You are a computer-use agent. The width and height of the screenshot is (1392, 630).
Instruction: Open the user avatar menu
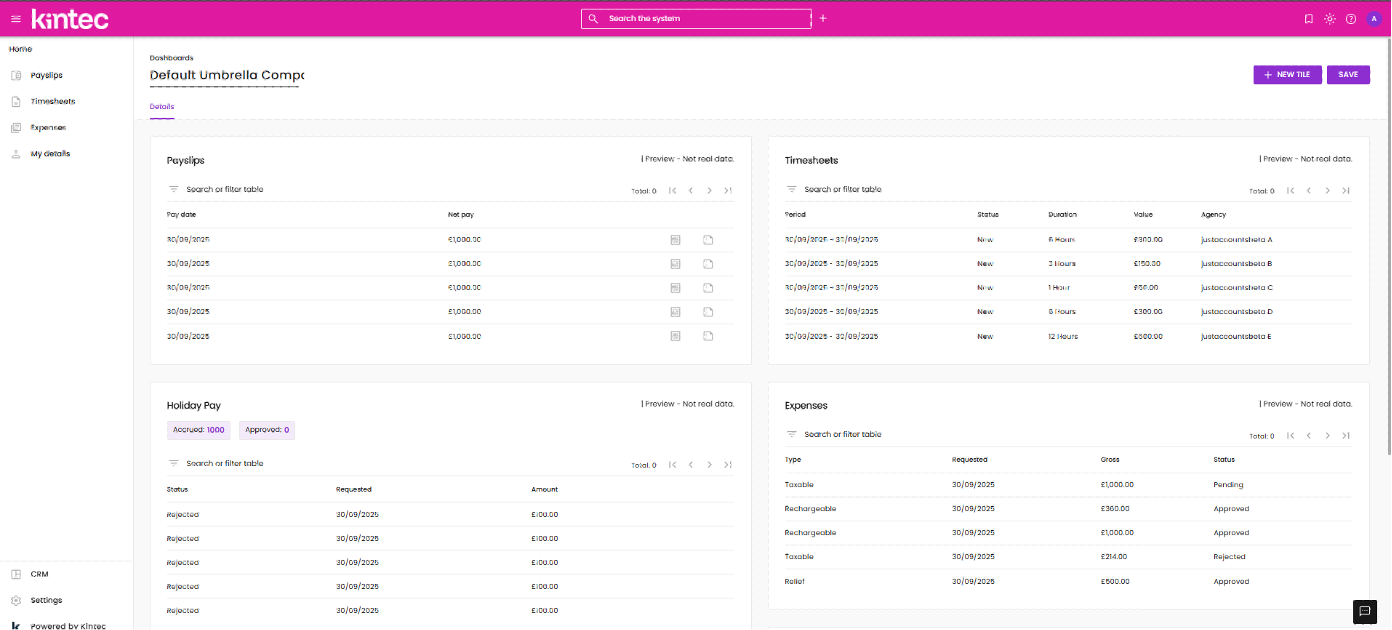[x=1374, y=19]
